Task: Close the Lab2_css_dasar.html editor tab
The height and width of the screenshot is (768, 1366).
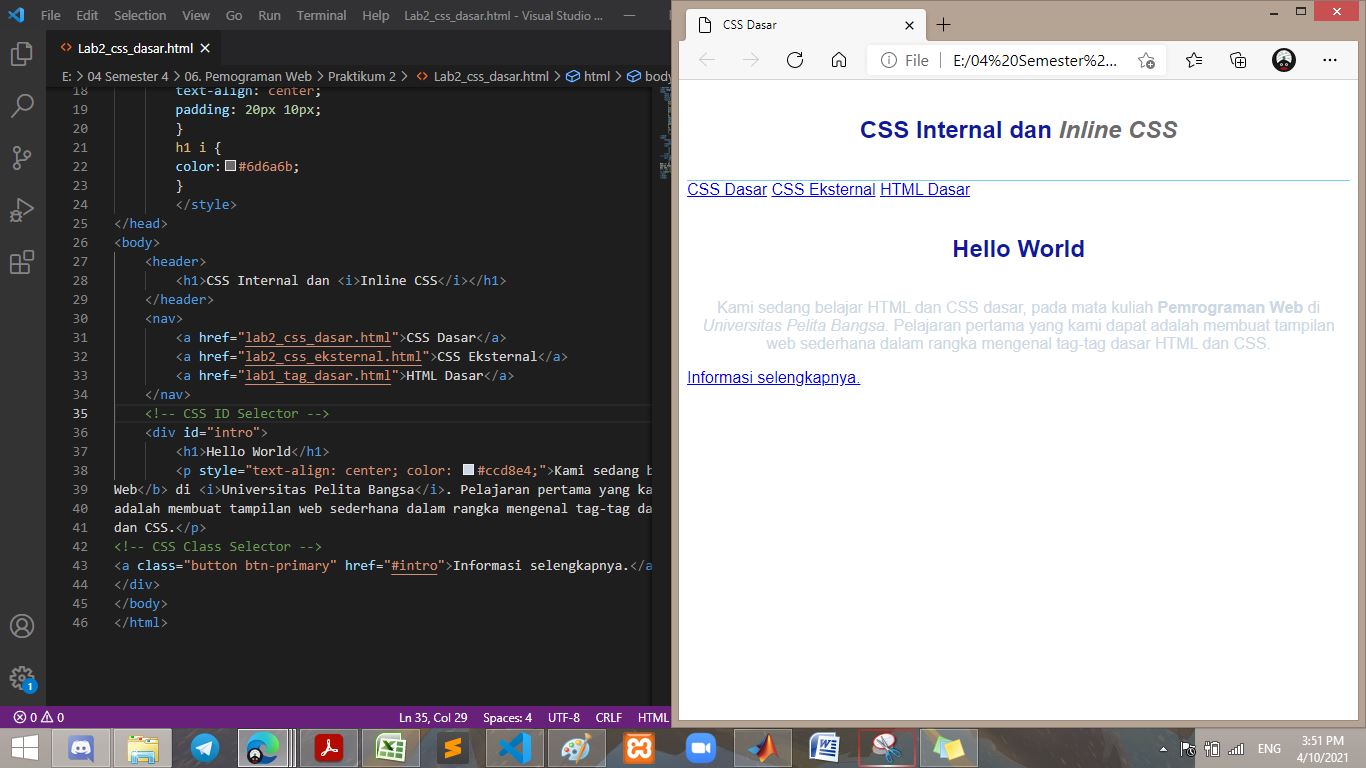Action: point(205,48)
